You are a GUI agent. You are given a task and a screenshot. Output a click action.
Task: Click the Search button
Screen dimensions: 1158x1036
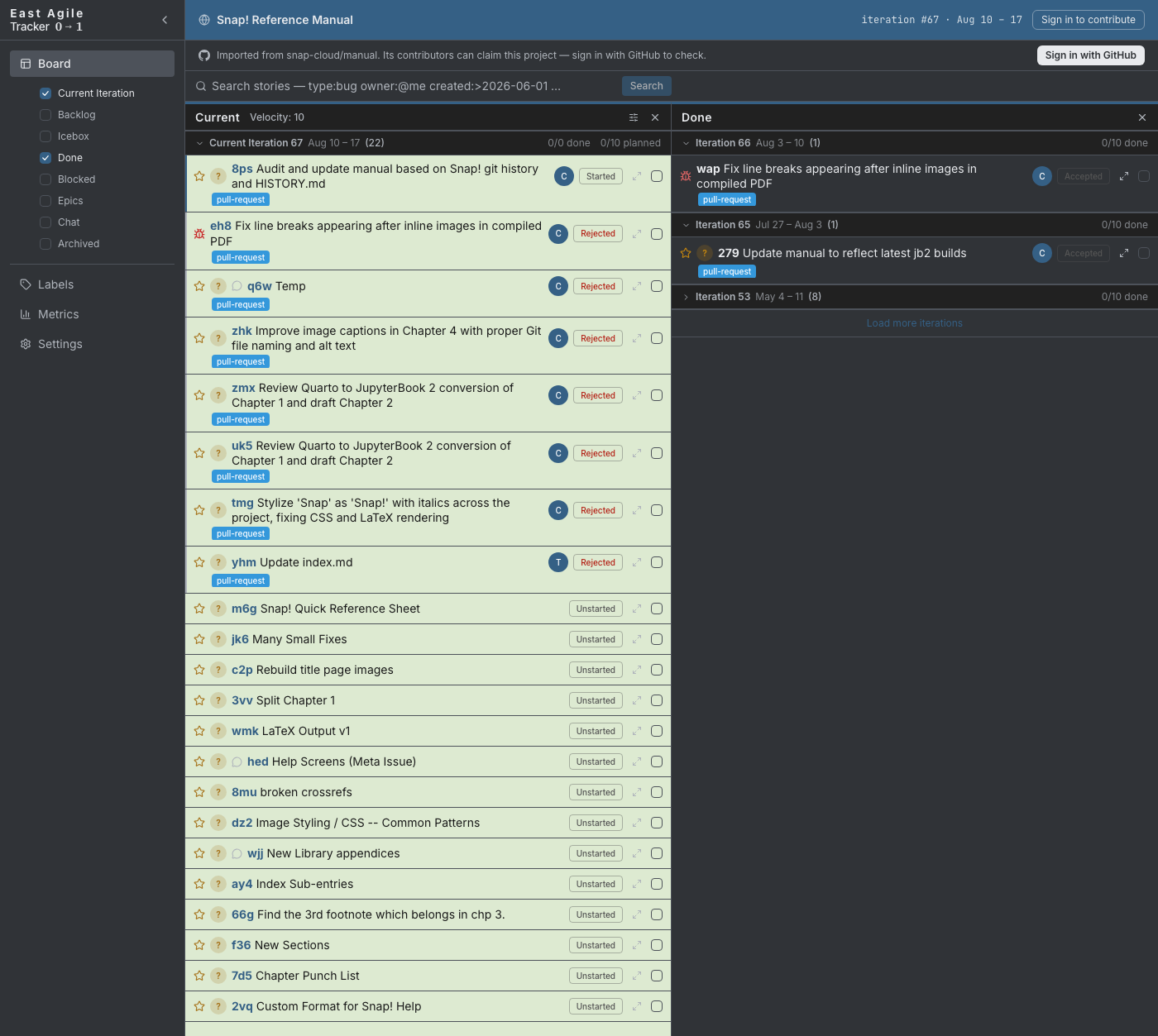(647, 86)
